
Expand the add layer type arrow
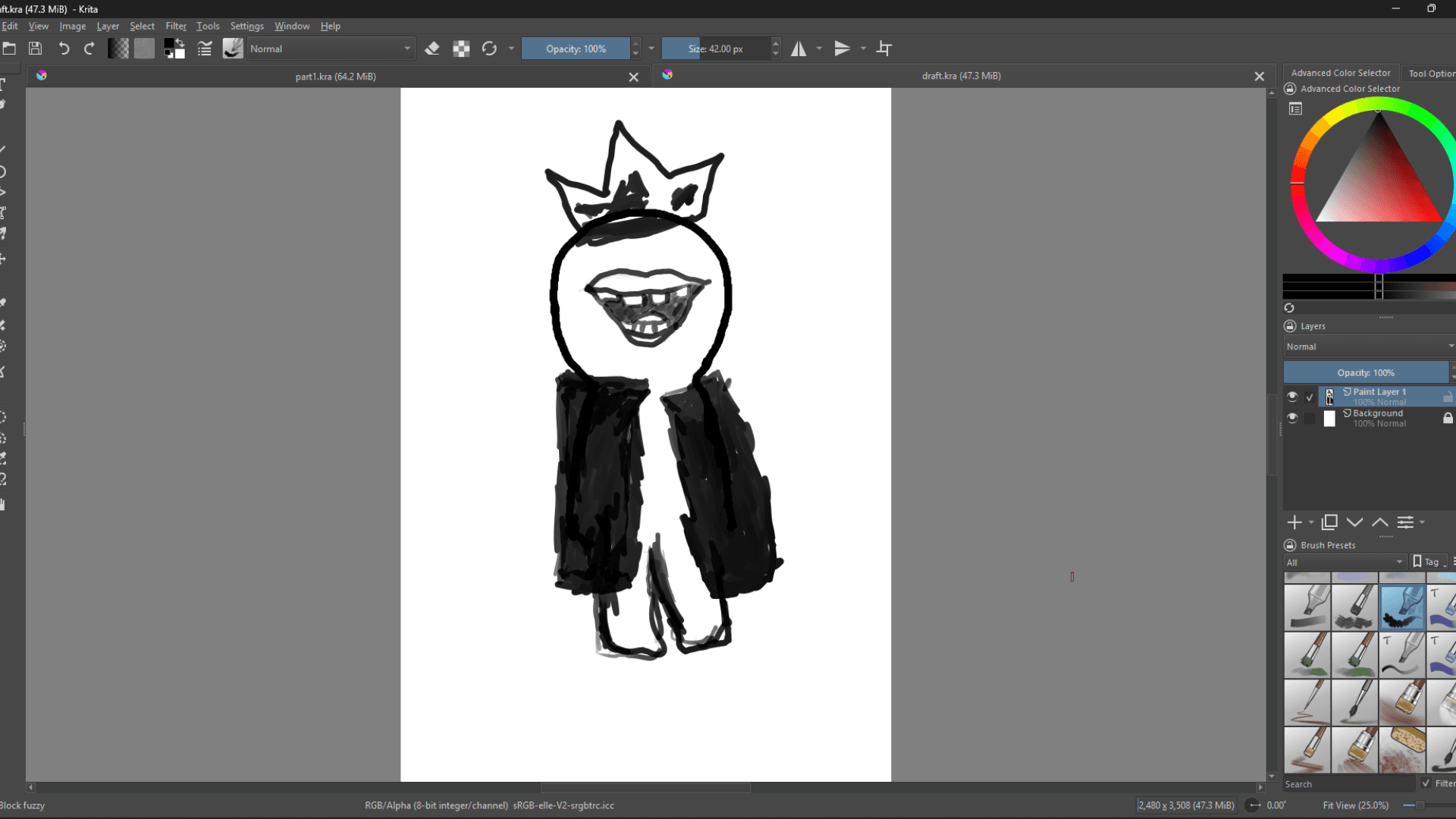point(1311,522)
